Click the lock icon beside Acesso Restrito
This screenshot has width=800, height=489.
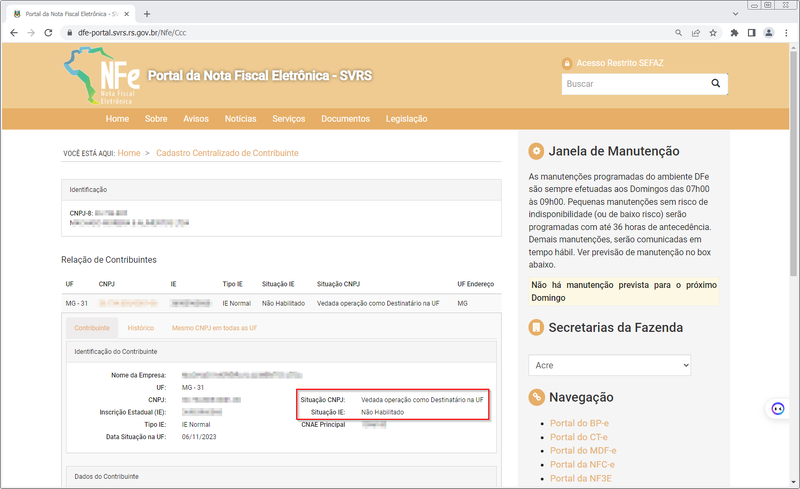point(567,63)
